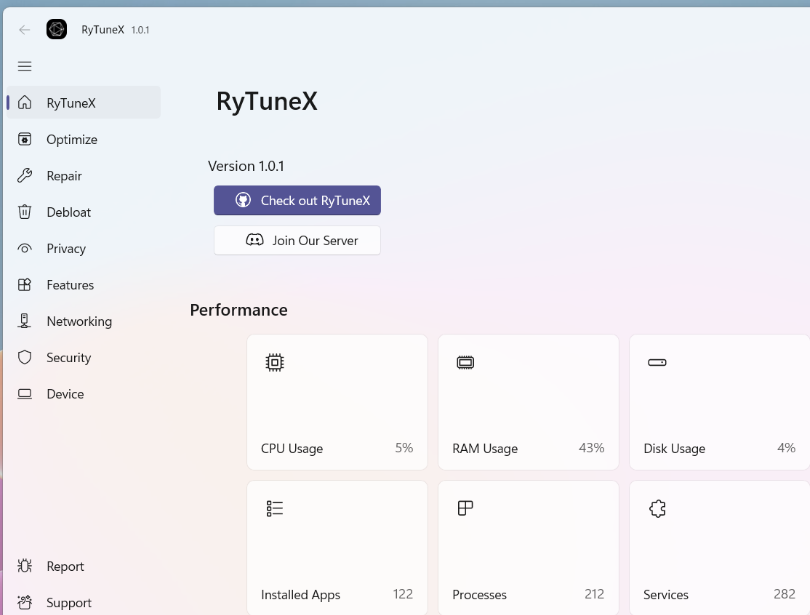Open the Installed Apps card
Viewport: 810px width, 615px height.
[336, 545]
